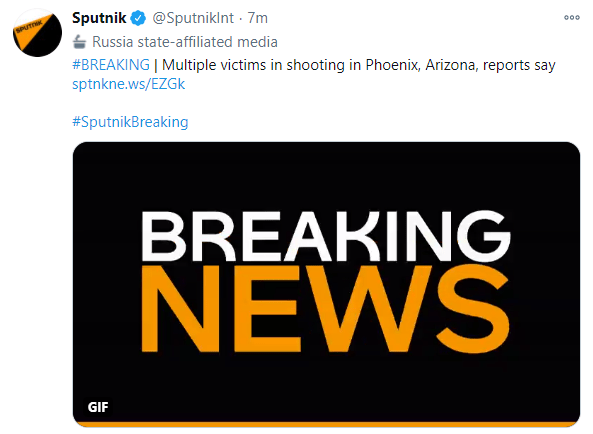Click the orange stripe below the GIF
Screen dimensions: 593x434
[x=326, y=425]
